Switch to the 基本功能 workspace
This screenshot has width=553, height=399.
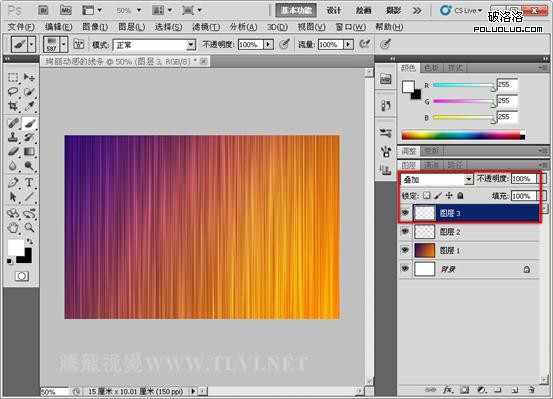[296, 11]
